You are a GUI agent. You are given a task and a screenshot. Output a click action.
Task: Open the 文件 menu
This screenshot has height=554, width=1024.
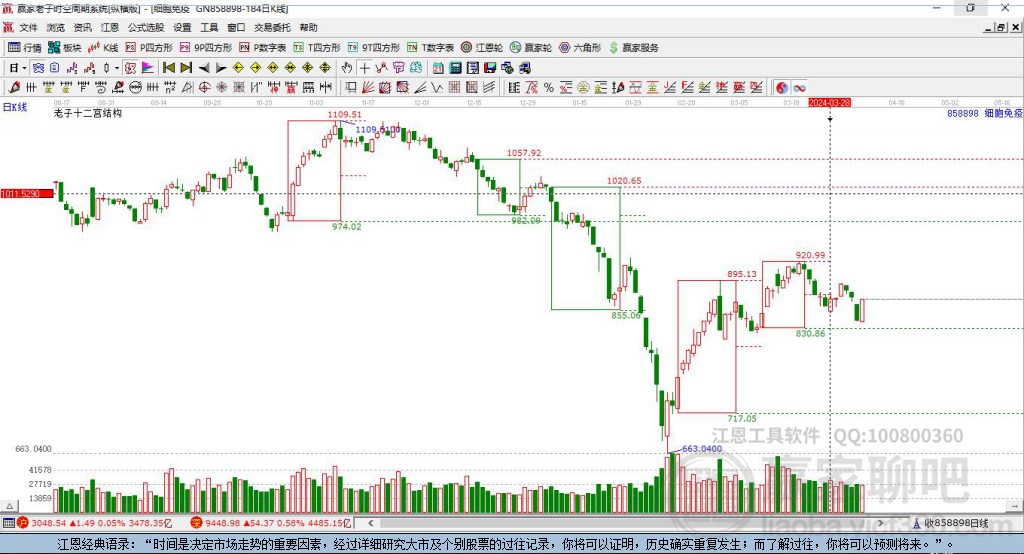(x=28, y=27)
